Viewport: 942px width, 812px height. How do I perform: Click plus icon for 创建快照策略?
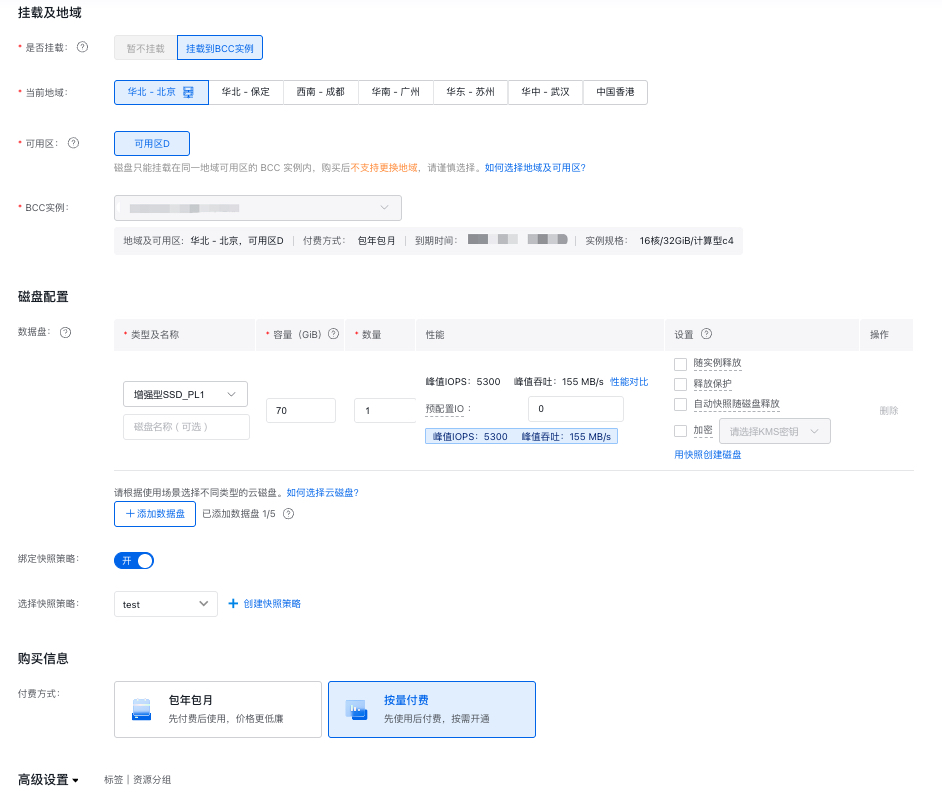233,604
